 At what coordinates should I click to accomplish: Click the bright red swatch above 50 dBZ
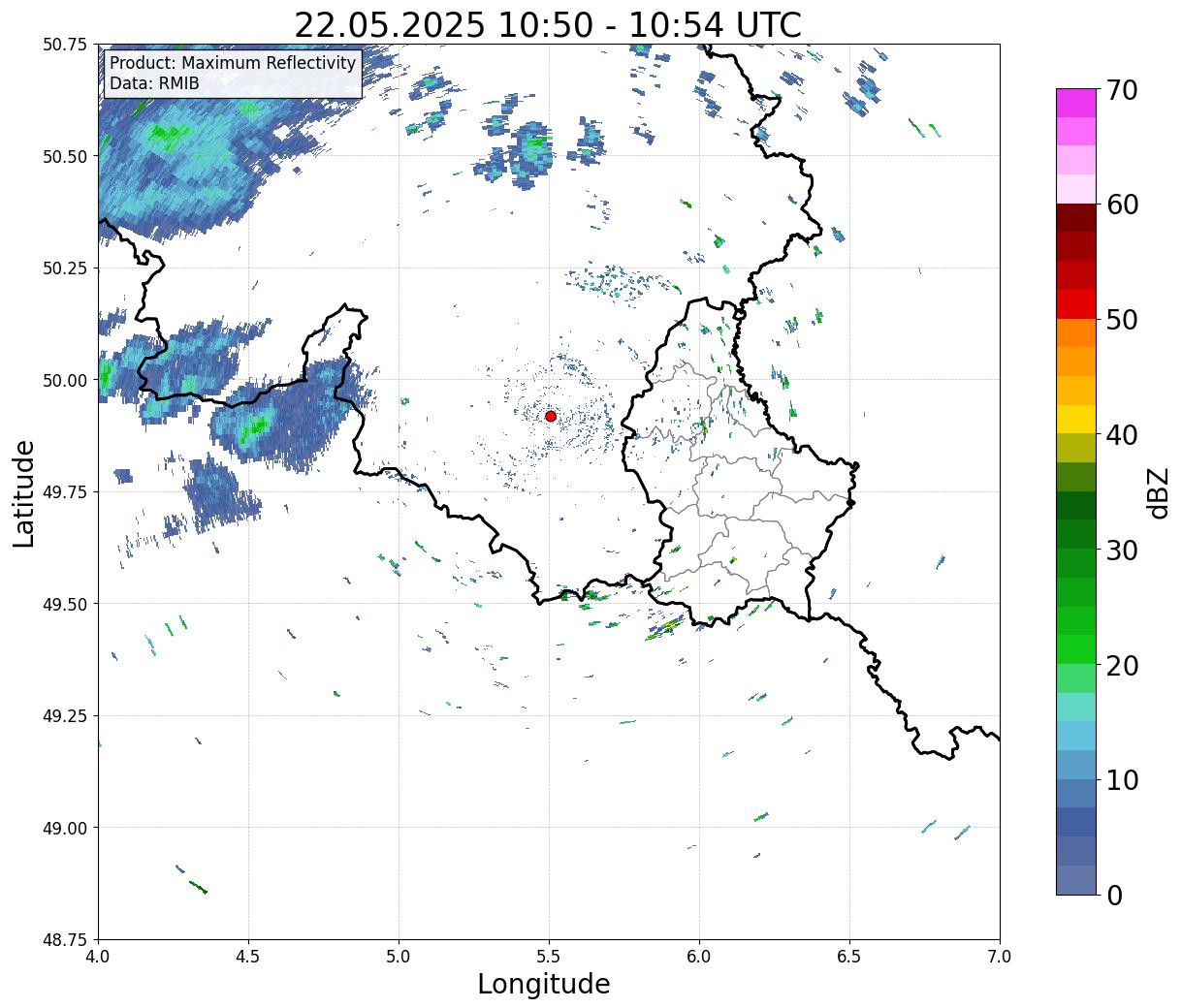click(x=1076, y=304)
